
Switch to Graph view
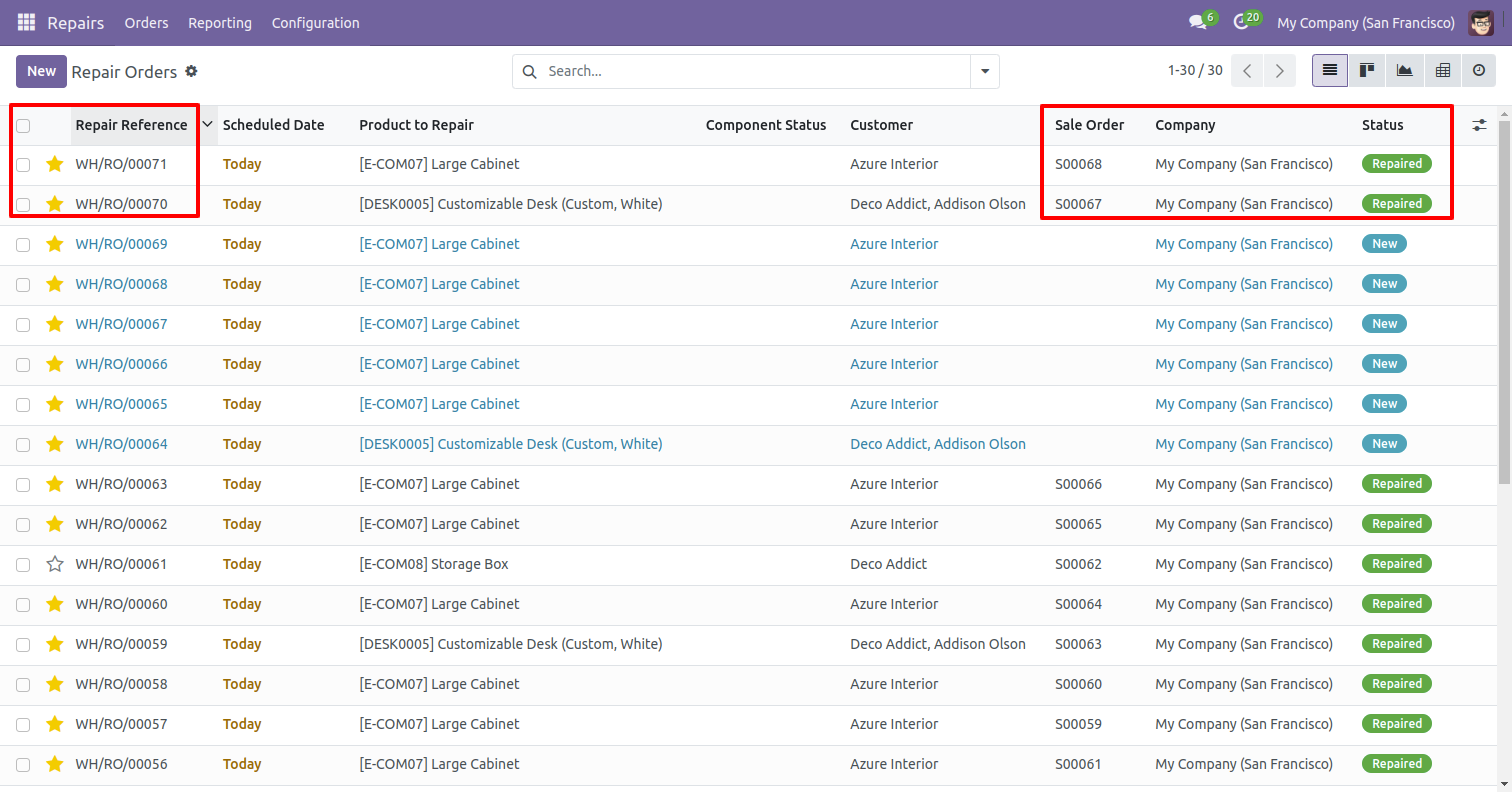(x=1405, y=71)
